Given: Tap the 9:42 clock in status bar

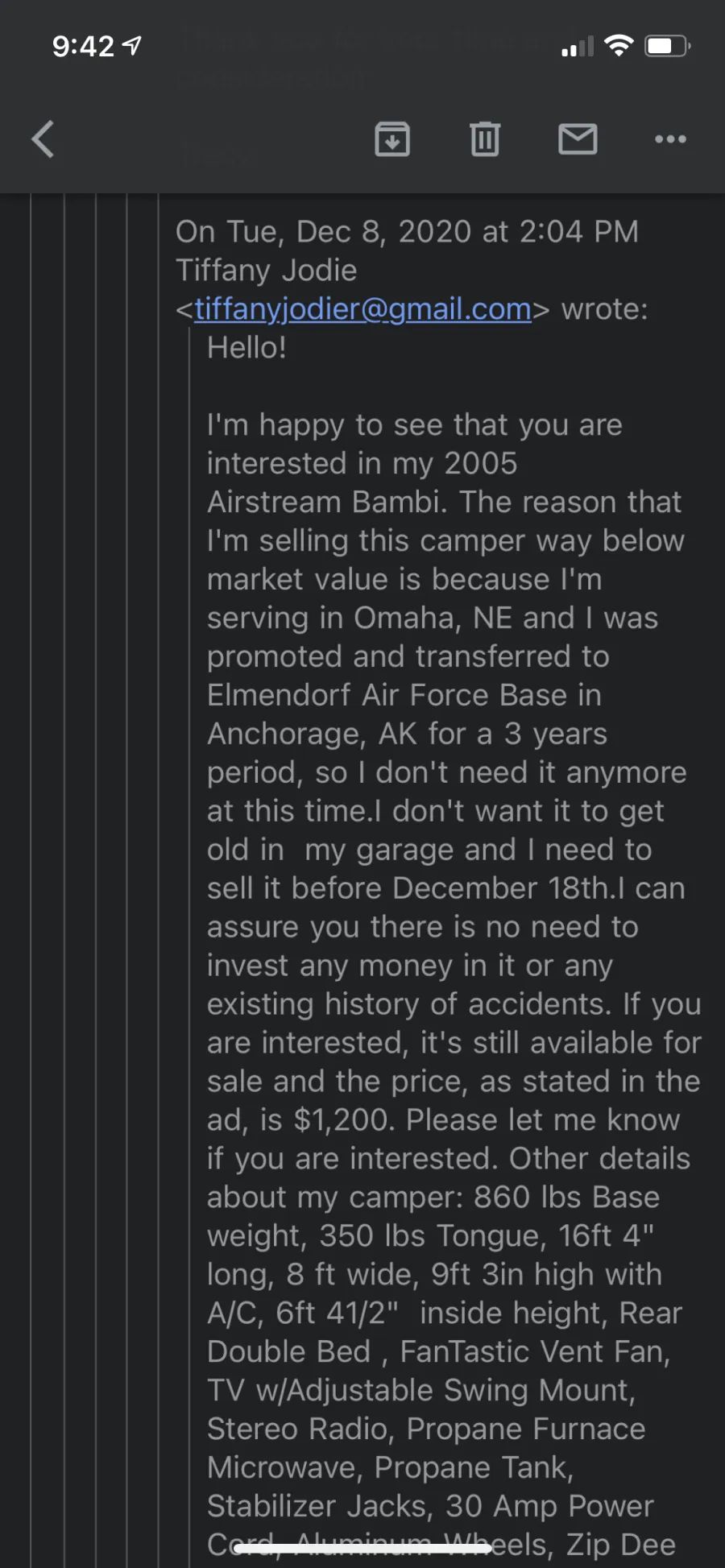Looking at the screenshot, I should [x=83, y=47].
